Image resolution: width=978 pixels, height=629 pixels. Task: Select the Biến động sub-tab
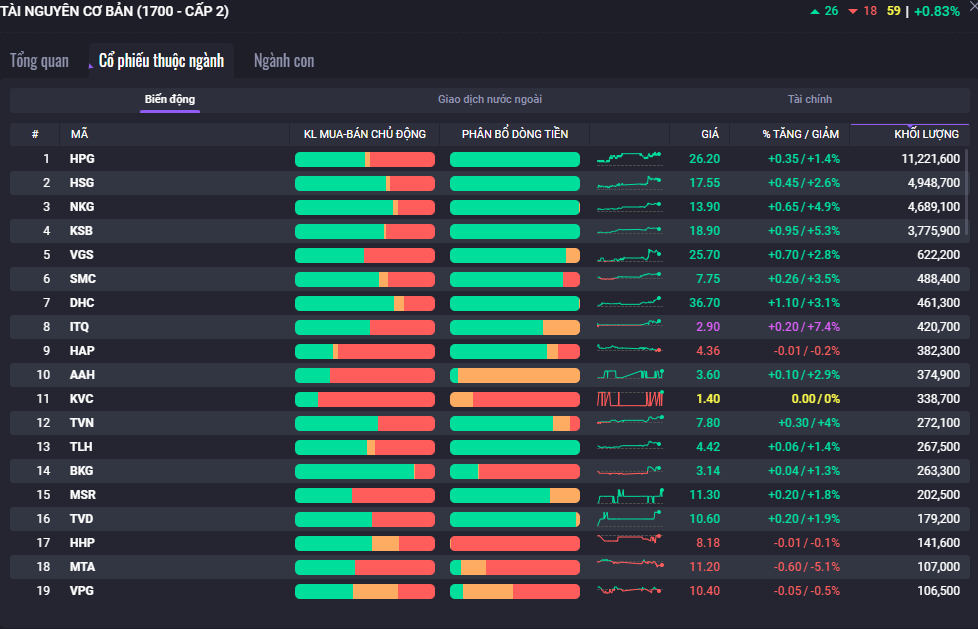click(170, 100)
